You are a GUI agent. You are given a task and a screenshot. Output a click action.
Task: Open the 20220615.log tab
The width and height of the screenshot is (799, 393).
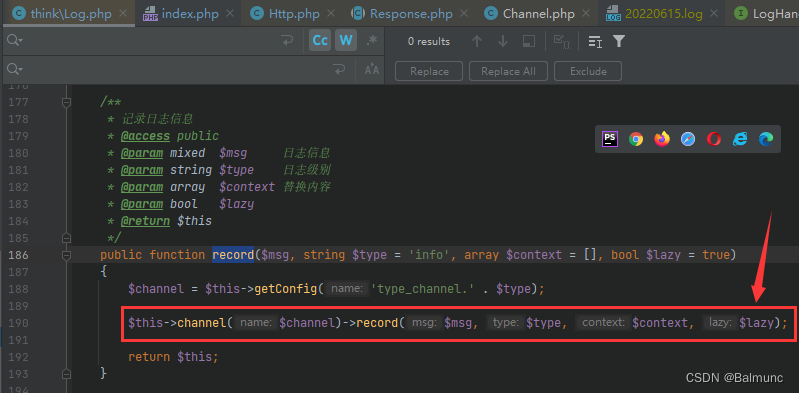662,13
